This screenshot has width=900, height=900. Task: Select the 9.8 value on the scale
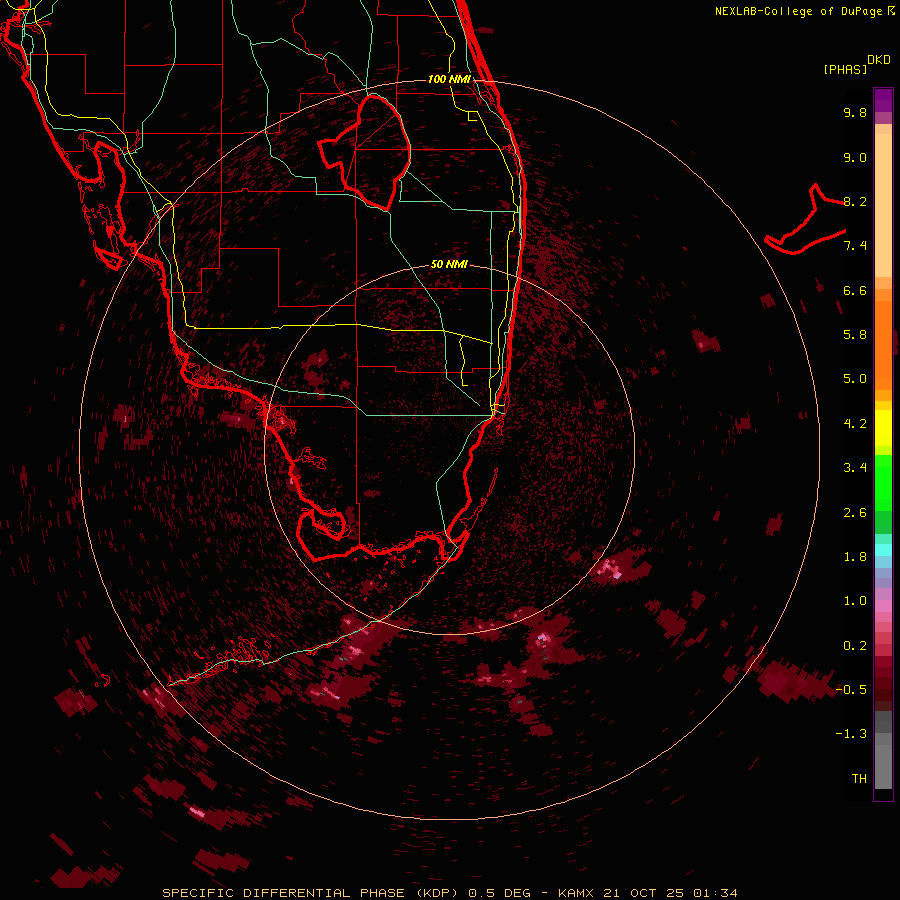pyautogui.click(x=855, y=112)
